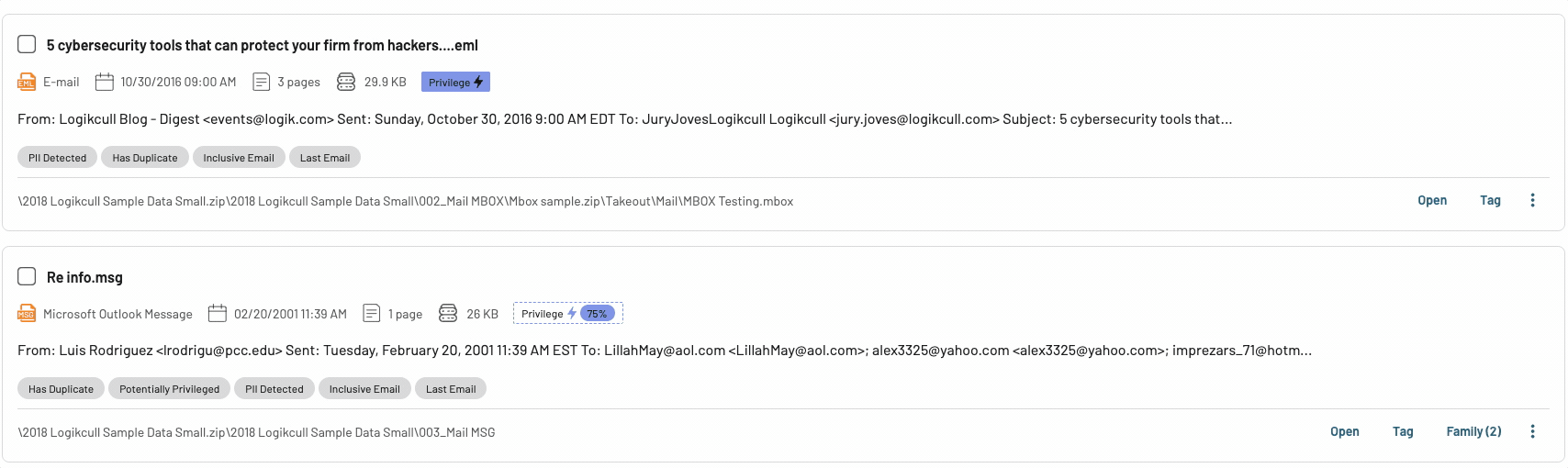Screen dimensions: 1568x468
Task: Click the 02/20/2001 11:39 AM date text
Action: (x=290, y=314)
